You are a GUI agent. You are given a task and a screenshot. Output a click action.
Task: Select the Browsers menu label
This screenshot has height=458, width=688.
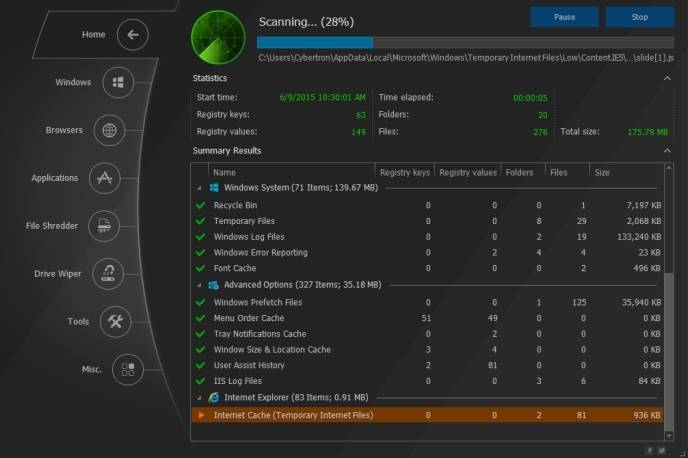pos(64,130)
